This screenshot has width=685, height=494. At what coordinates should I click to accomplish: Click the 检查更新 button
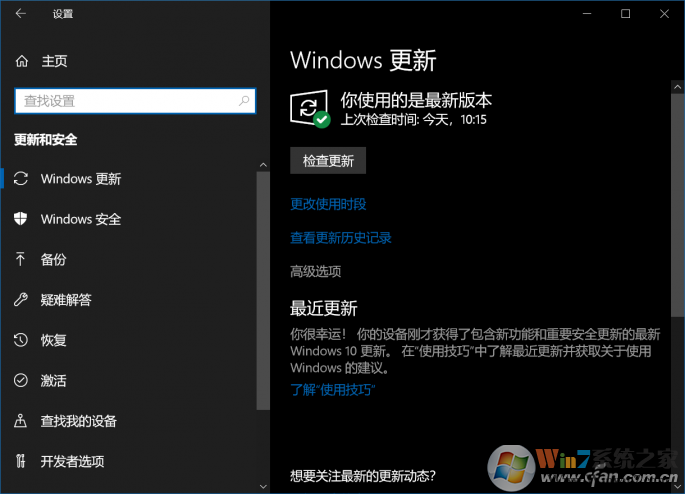(328, 161)
